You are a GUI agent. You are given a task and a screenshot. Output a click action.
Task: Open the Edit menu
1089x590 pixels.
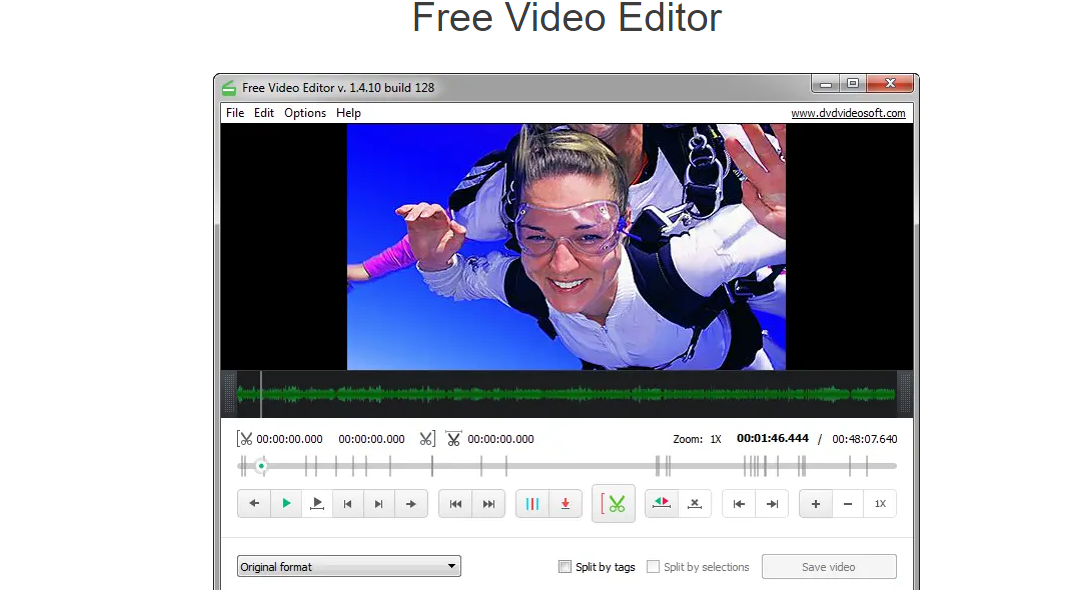pyautogui.click(x=264, y=113)
